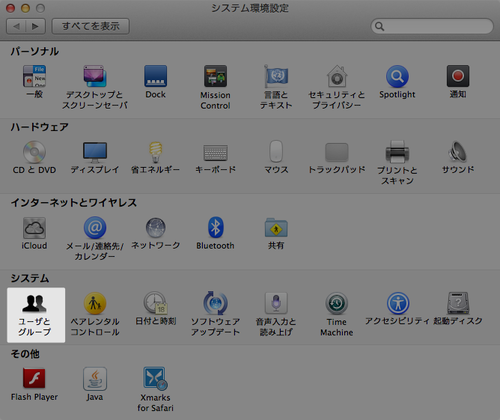Click the すべてを表示 (Show All) button

[x=91, y=26]
